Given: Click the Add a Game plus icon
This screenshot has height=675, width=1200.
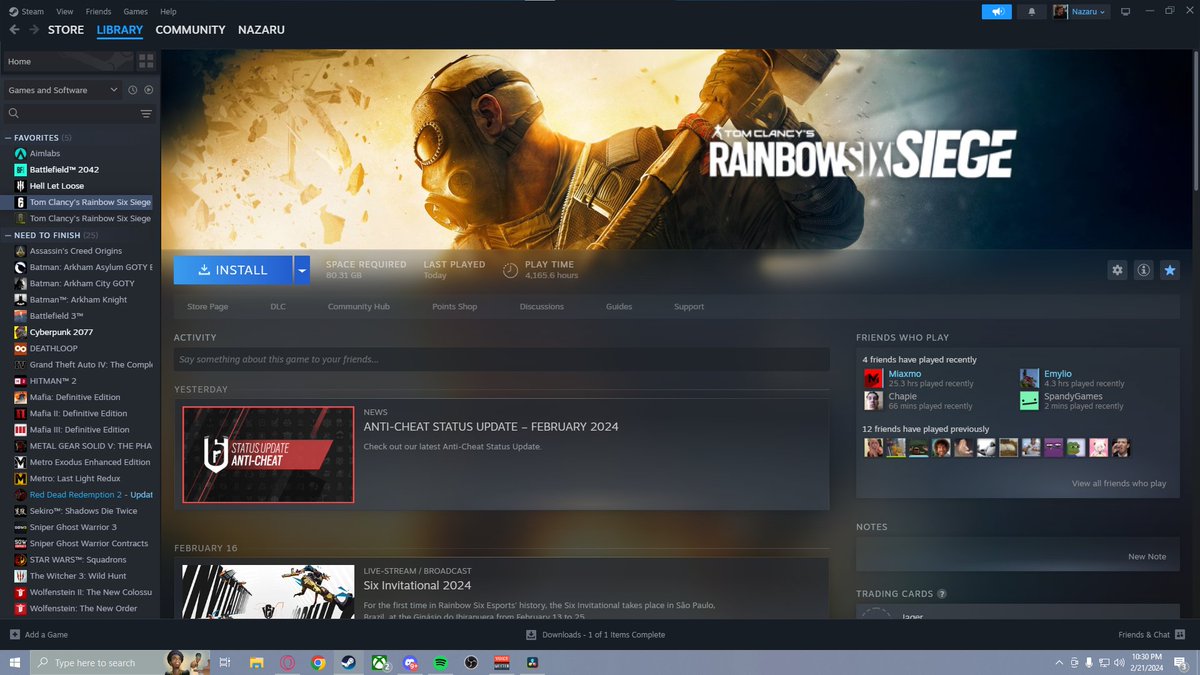Looking at the screenshot, I should tap(15, 635).
